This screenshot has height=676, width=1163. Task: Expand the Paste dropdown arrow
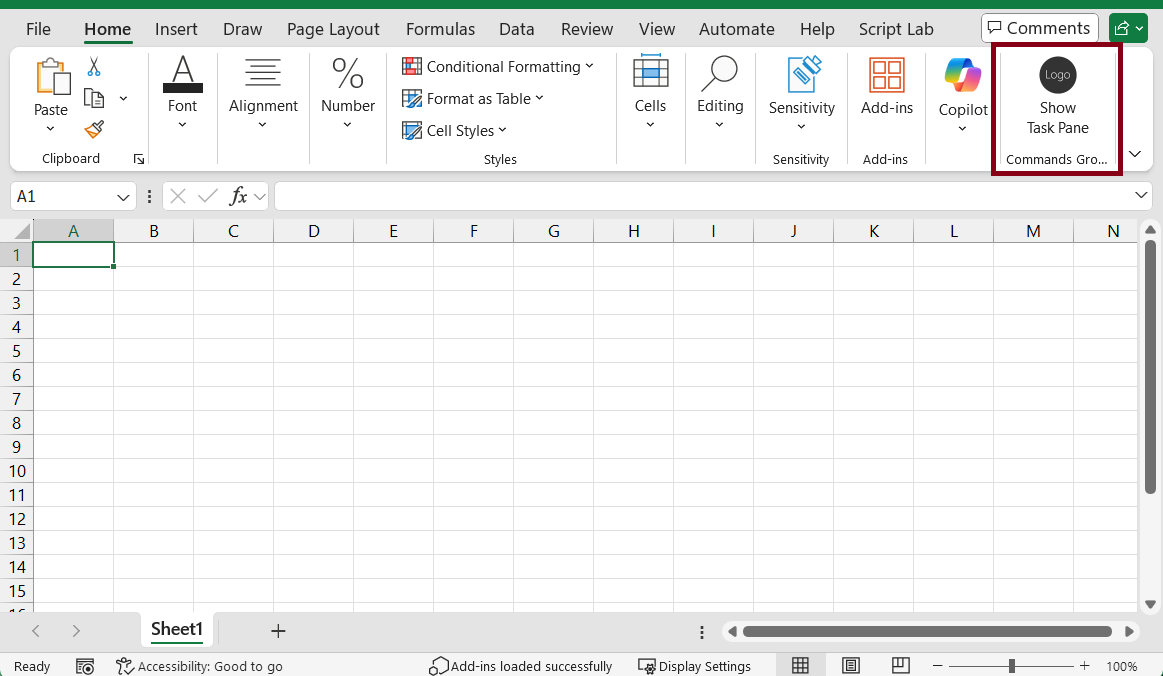50,130
